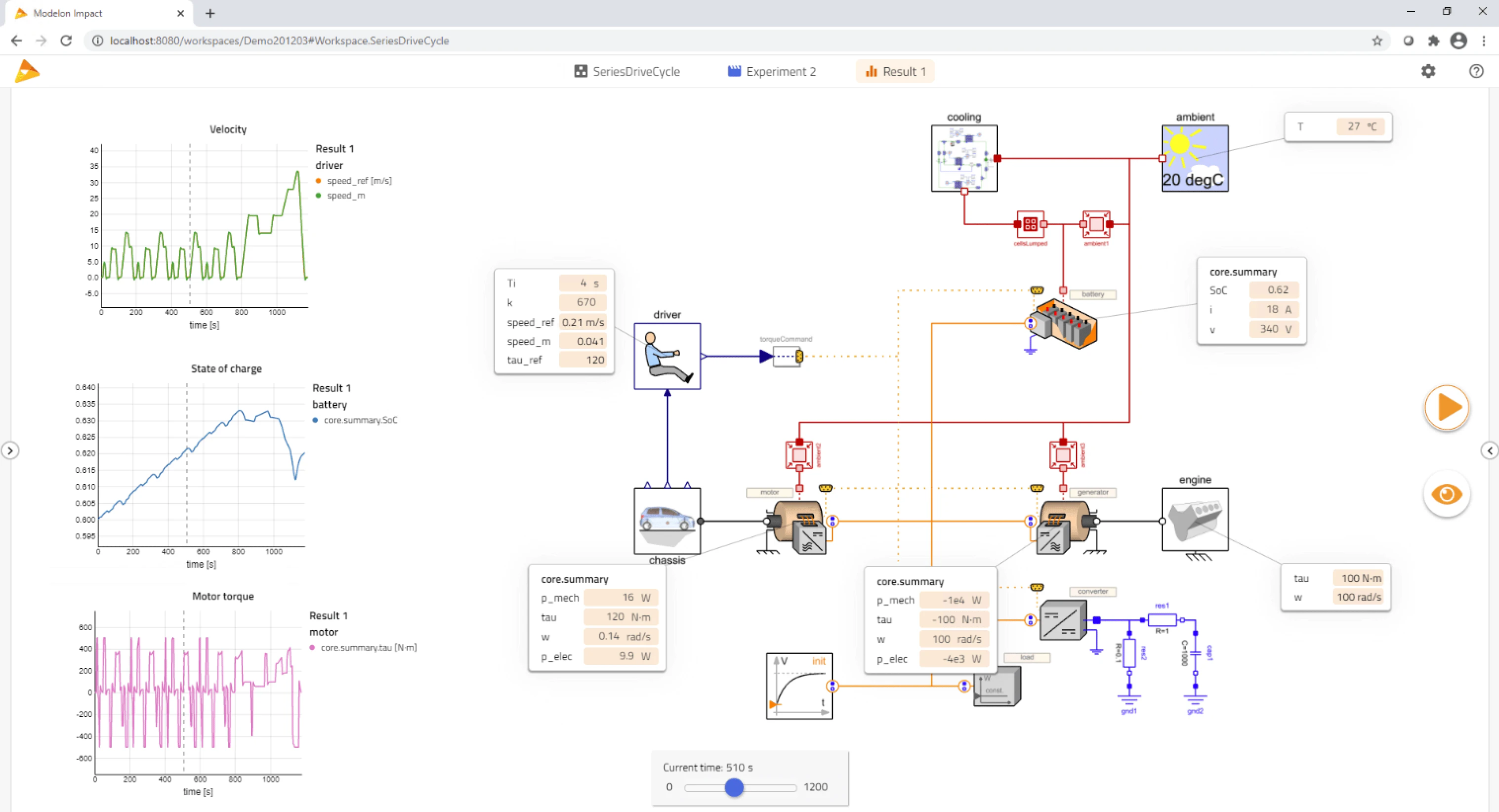Open the cooling subsystem block
The width and height of the screenshot is (1499, 812).
[x=963, y=158]
